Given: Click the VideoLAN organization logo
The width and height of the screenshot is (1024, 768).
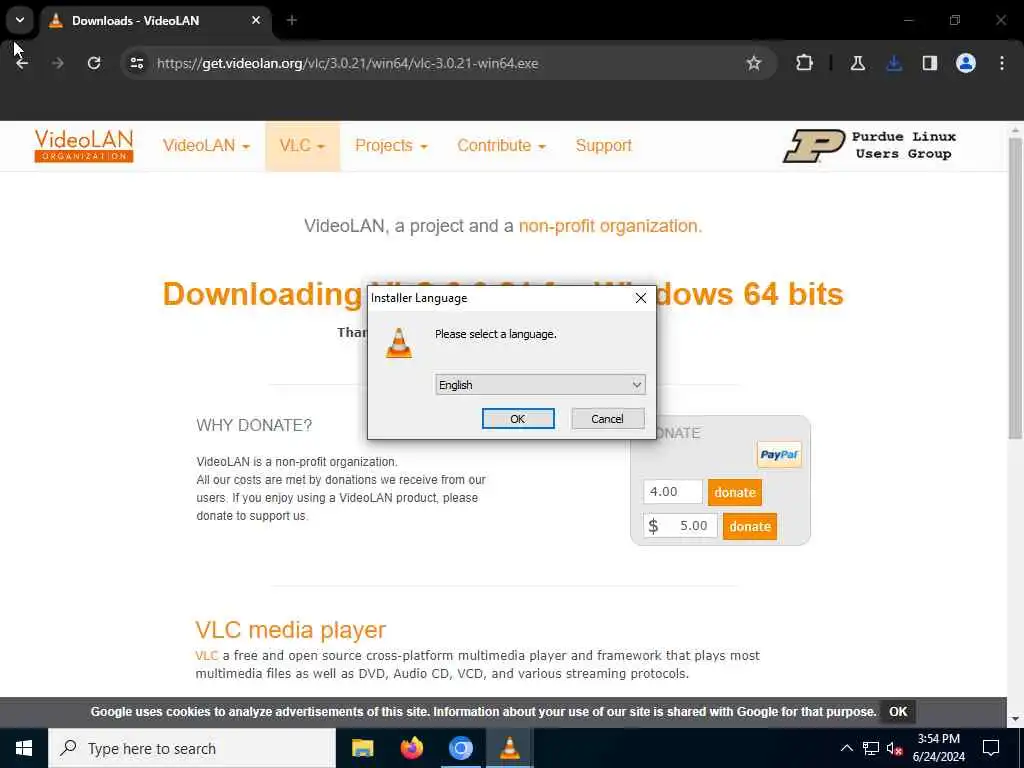Looking at the screenshot, I should (84, 146).
